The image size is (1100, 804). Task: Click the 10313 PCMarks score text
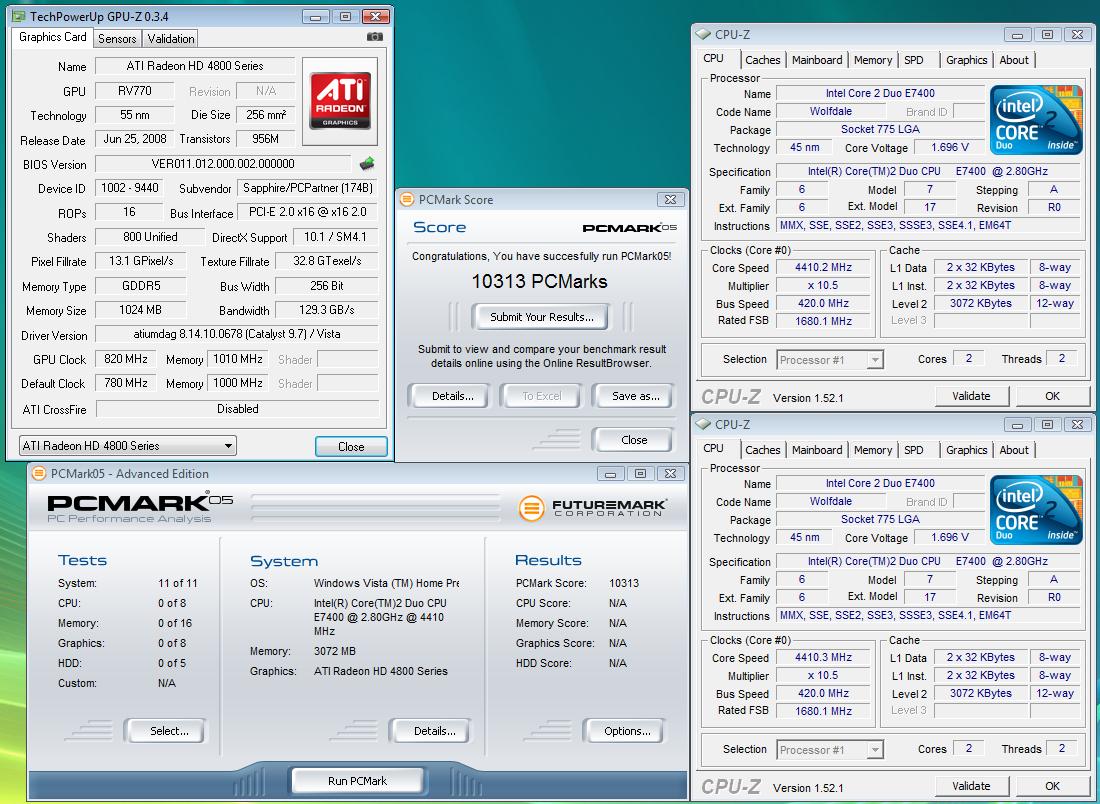click(x=539, y=281)
